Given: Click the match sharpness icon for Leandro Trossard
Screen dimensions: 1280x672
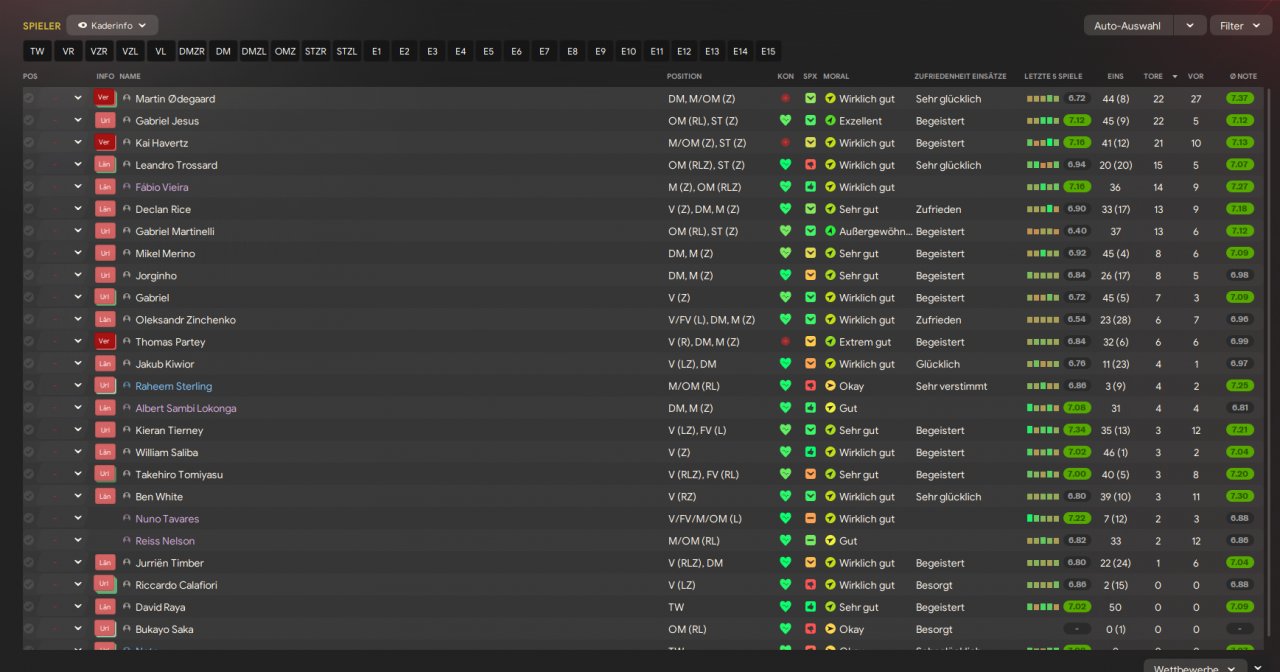Looking at the screenshot, I should 810,164.
